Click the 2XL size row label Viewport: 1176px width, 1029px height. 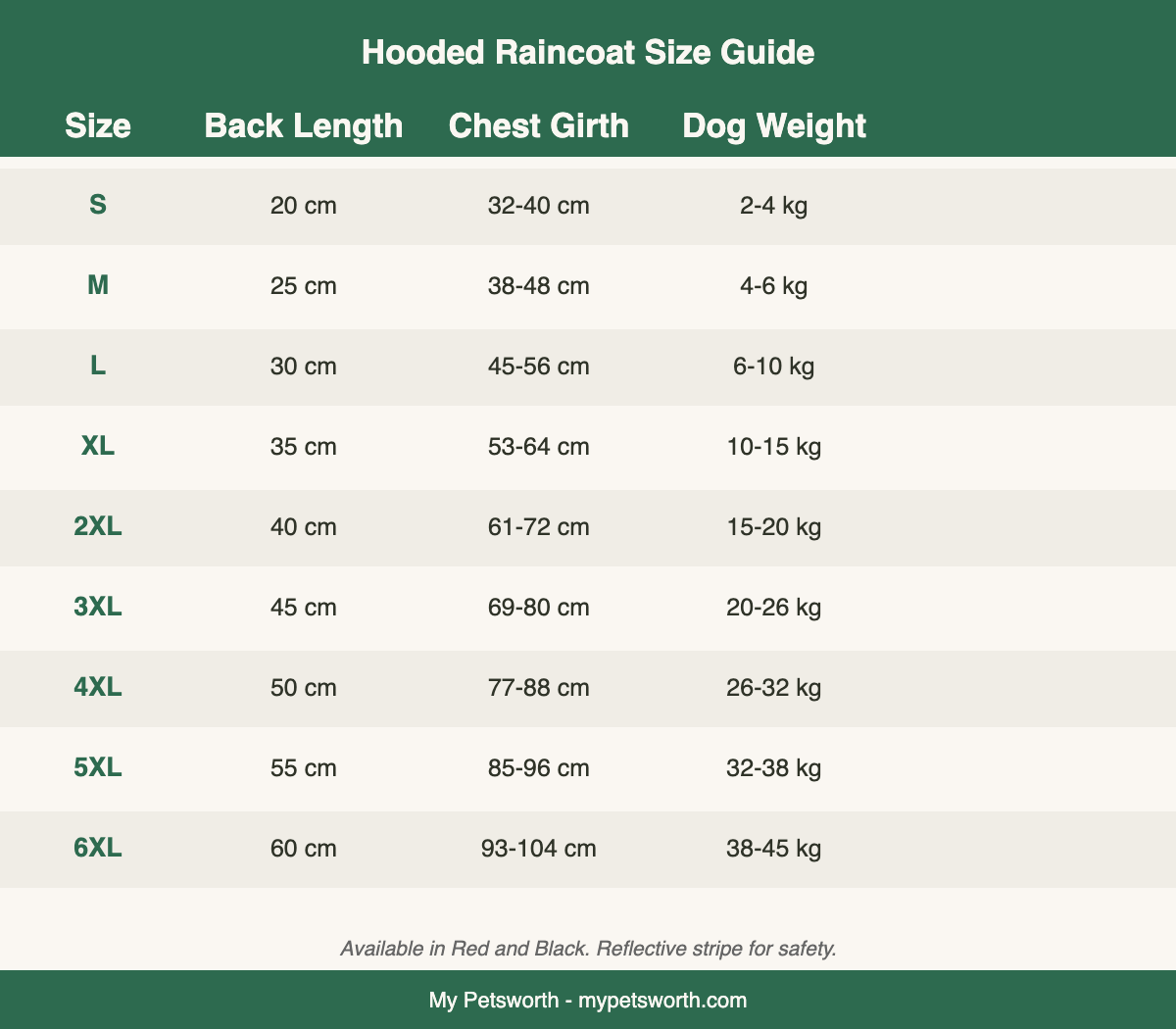point(98,526)
